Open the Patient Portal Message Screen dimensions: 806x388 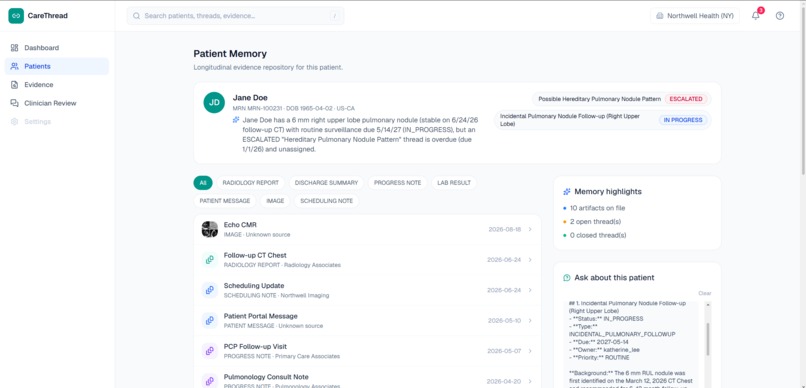[261, 316]
